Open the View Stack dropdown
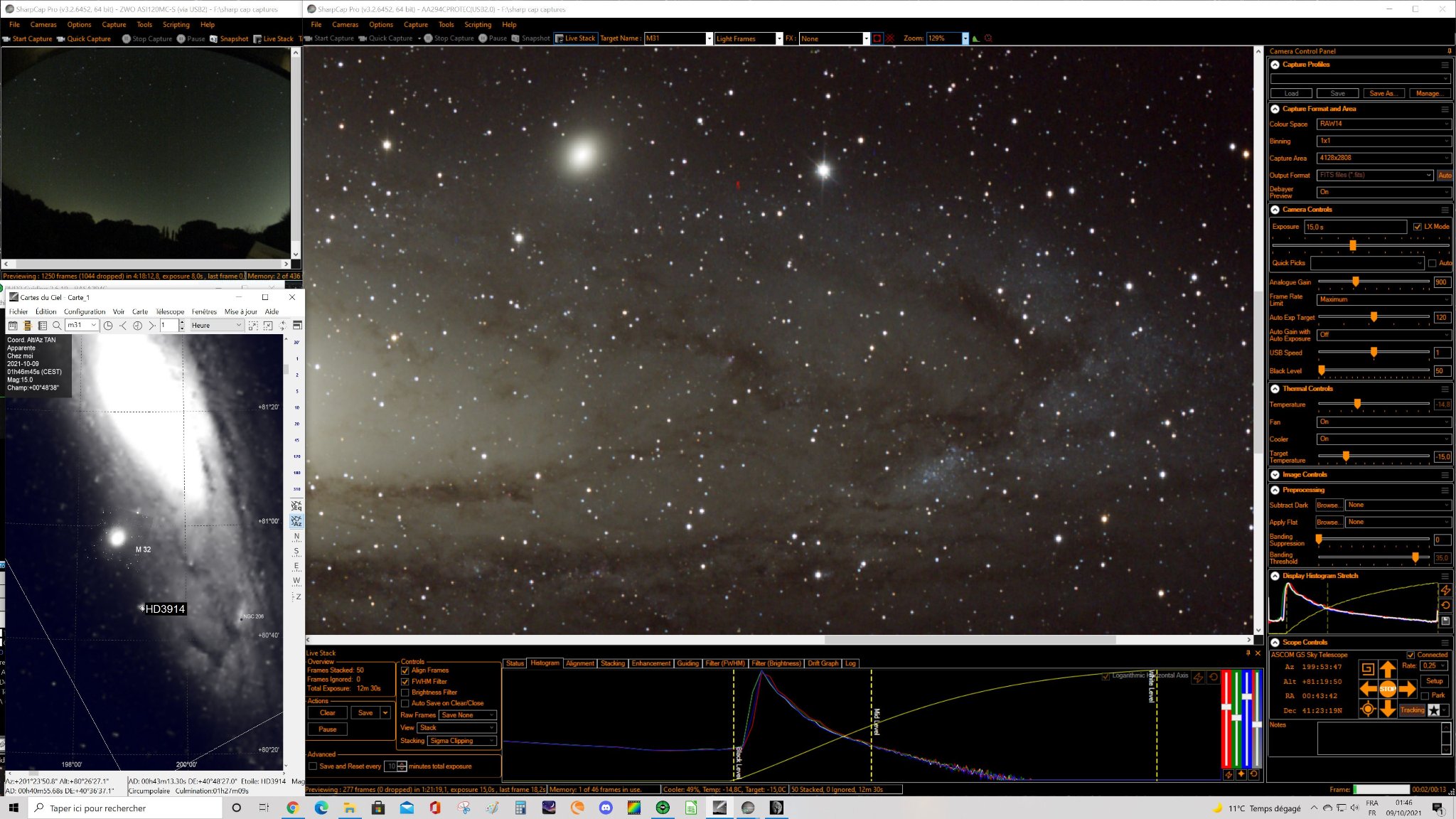This screenshot has width=1456, height=819. tap(456, 728)
